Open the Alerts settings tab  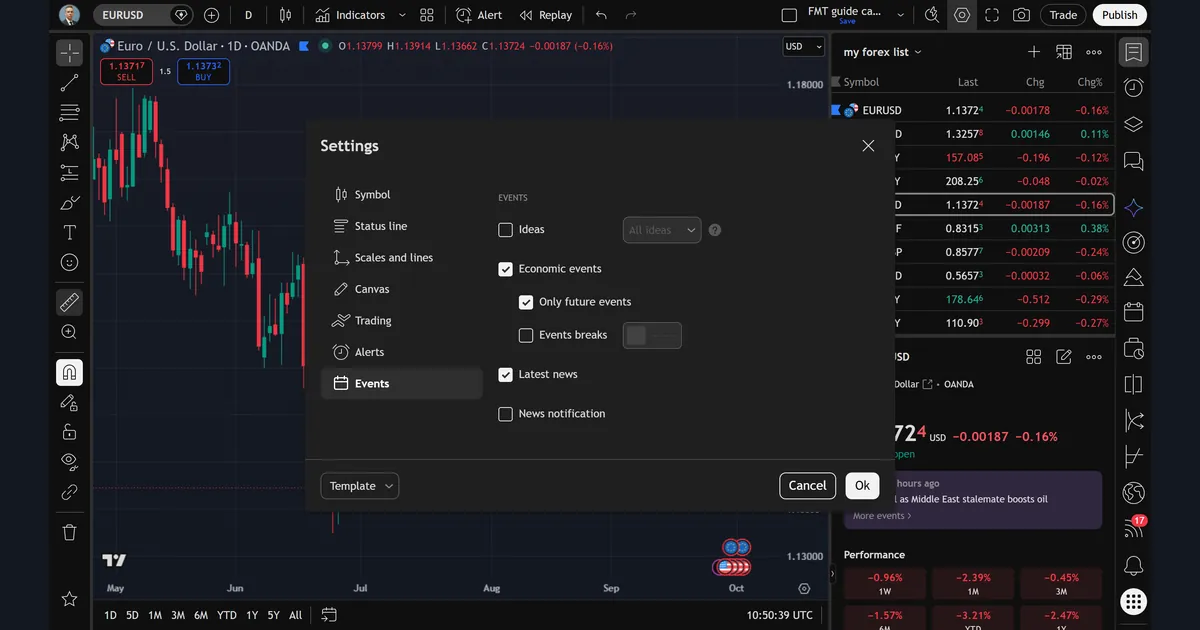(402, 352)
